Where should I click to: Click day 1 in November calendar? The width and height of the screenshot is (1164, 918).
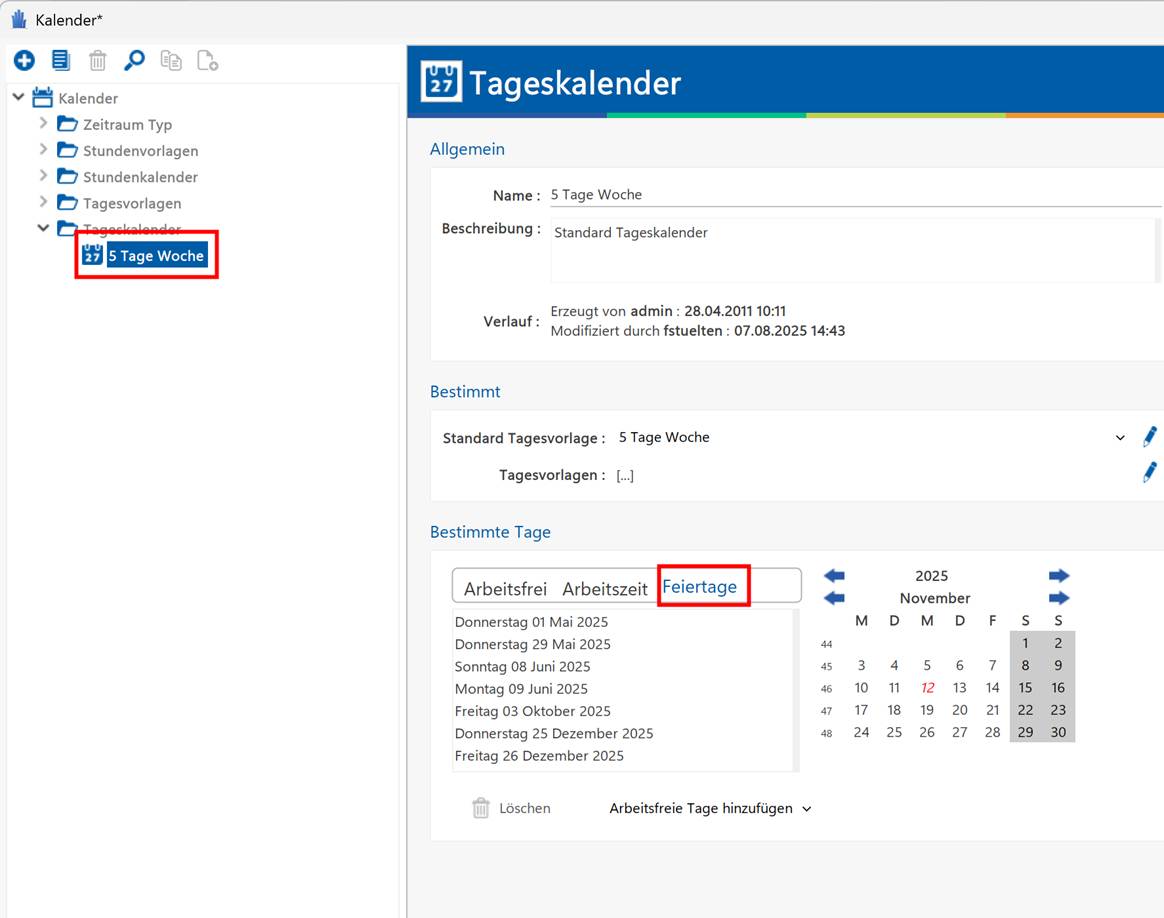tap(1025, 643)
